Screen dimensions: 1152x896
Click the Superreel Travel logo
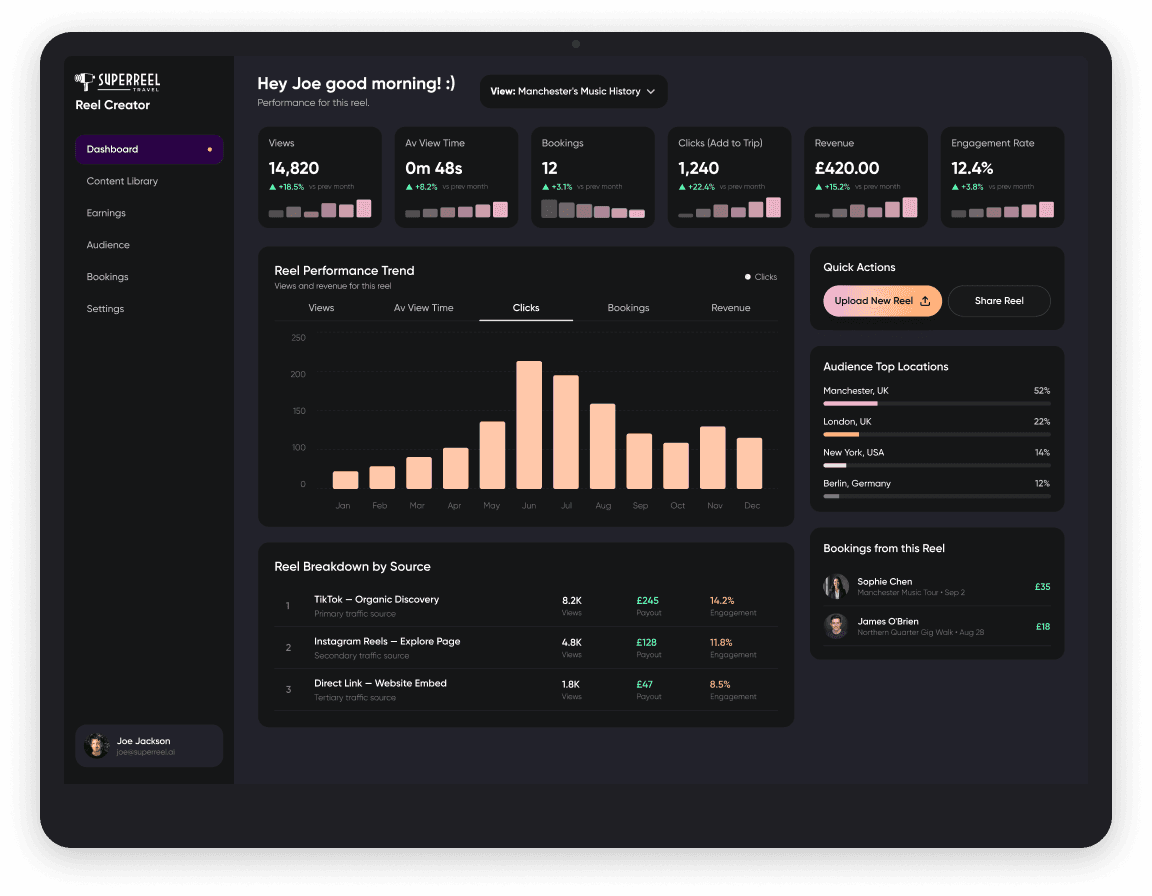(x=118, y=82)
